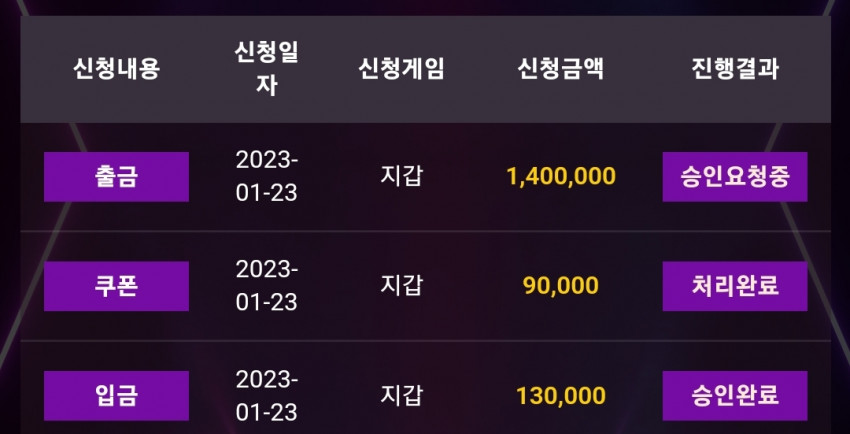Click the 쿠폰 request type button
Viewport: 850px width, 434px height.
tap(116, 286)
